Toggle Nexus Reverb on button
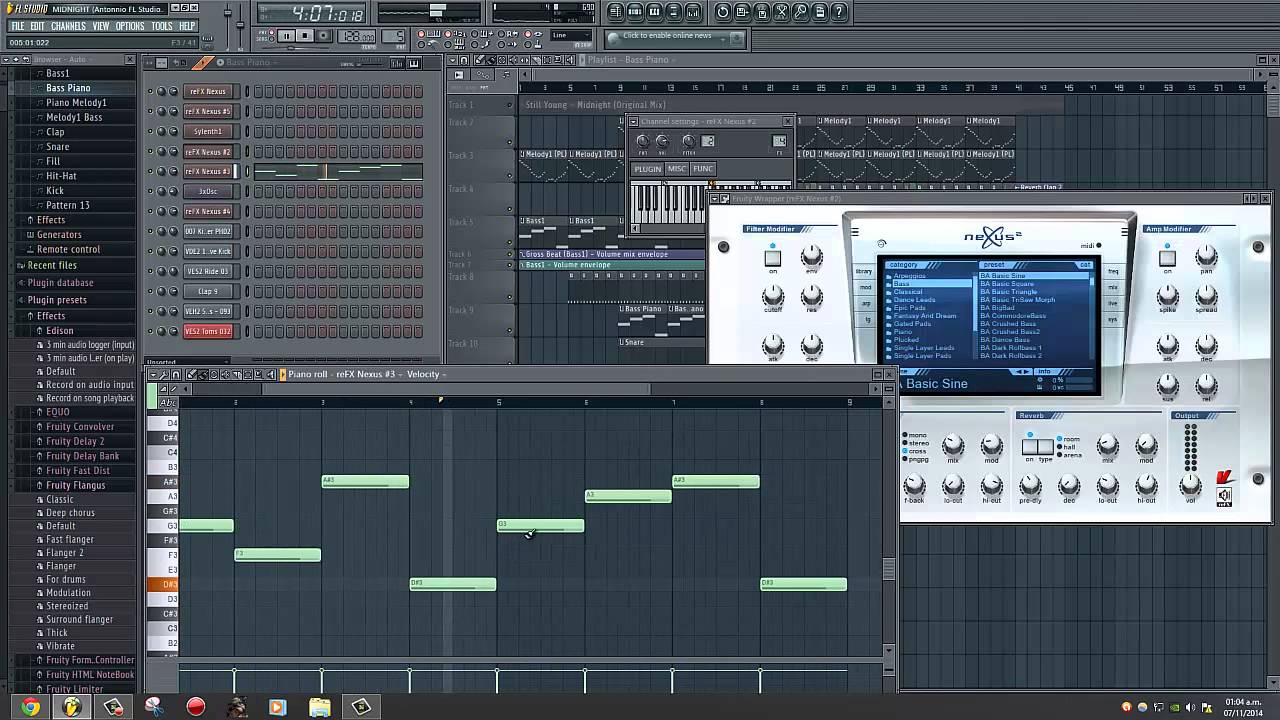 (1030, 447)
